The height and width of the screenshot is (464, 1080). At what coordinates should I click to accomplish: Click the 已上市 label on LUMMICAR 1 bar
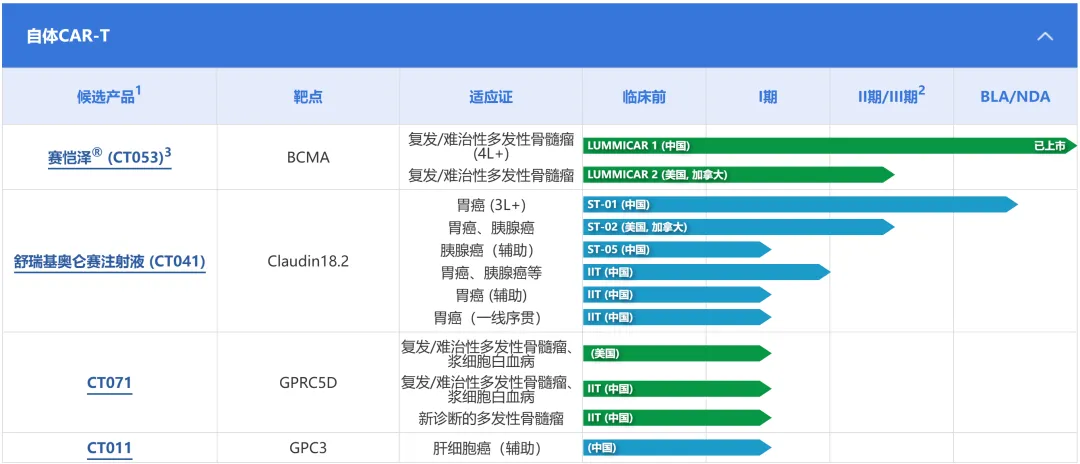coord(1050,146)
